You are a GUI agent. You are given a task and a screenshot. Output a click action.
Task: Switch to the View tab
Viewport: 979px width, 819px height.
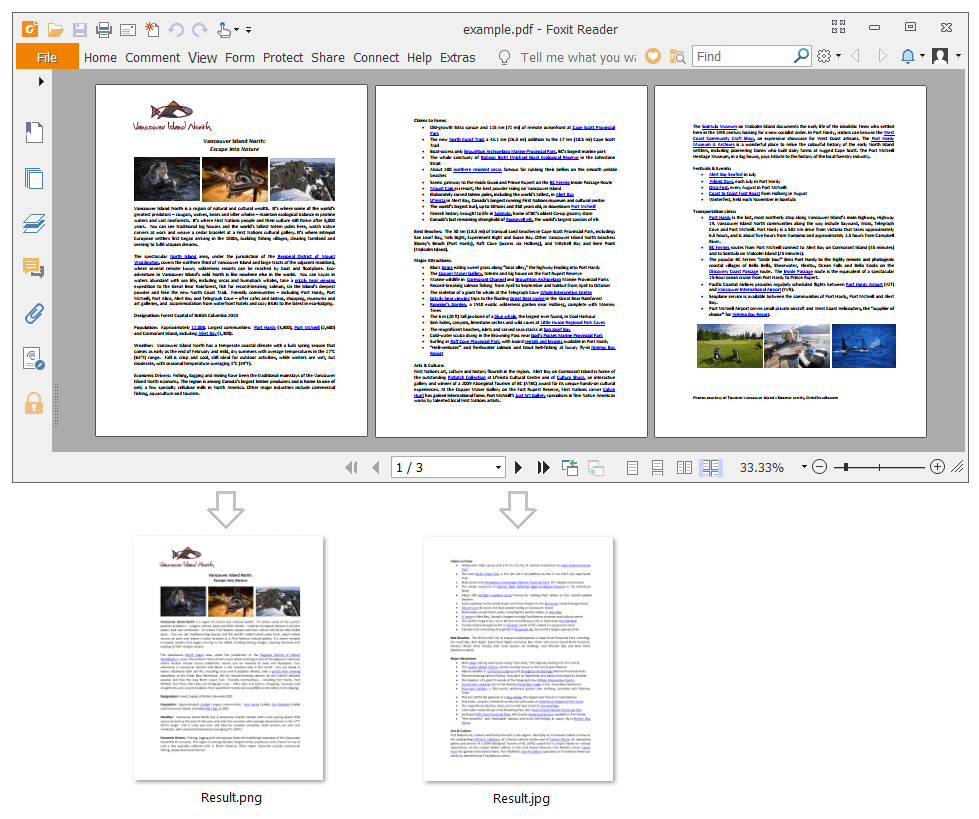(x=203, y=58)
